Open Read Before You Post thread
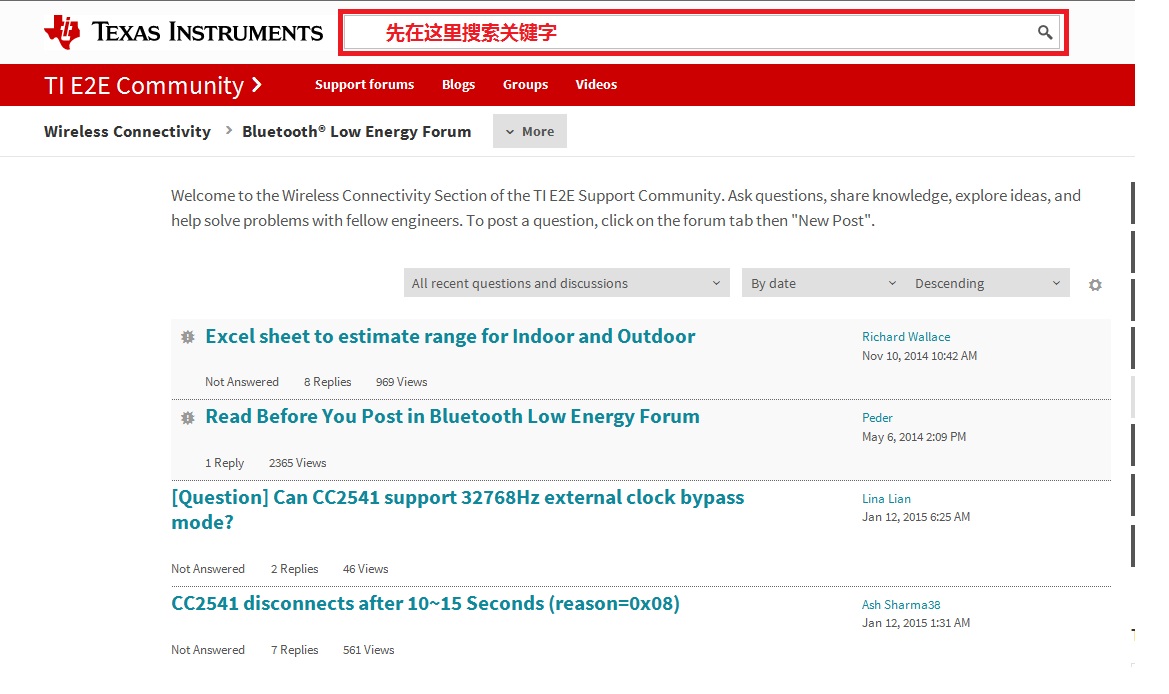Image resolution: width=1169 pixels, height=694 pixels. [x=453, y=417]
